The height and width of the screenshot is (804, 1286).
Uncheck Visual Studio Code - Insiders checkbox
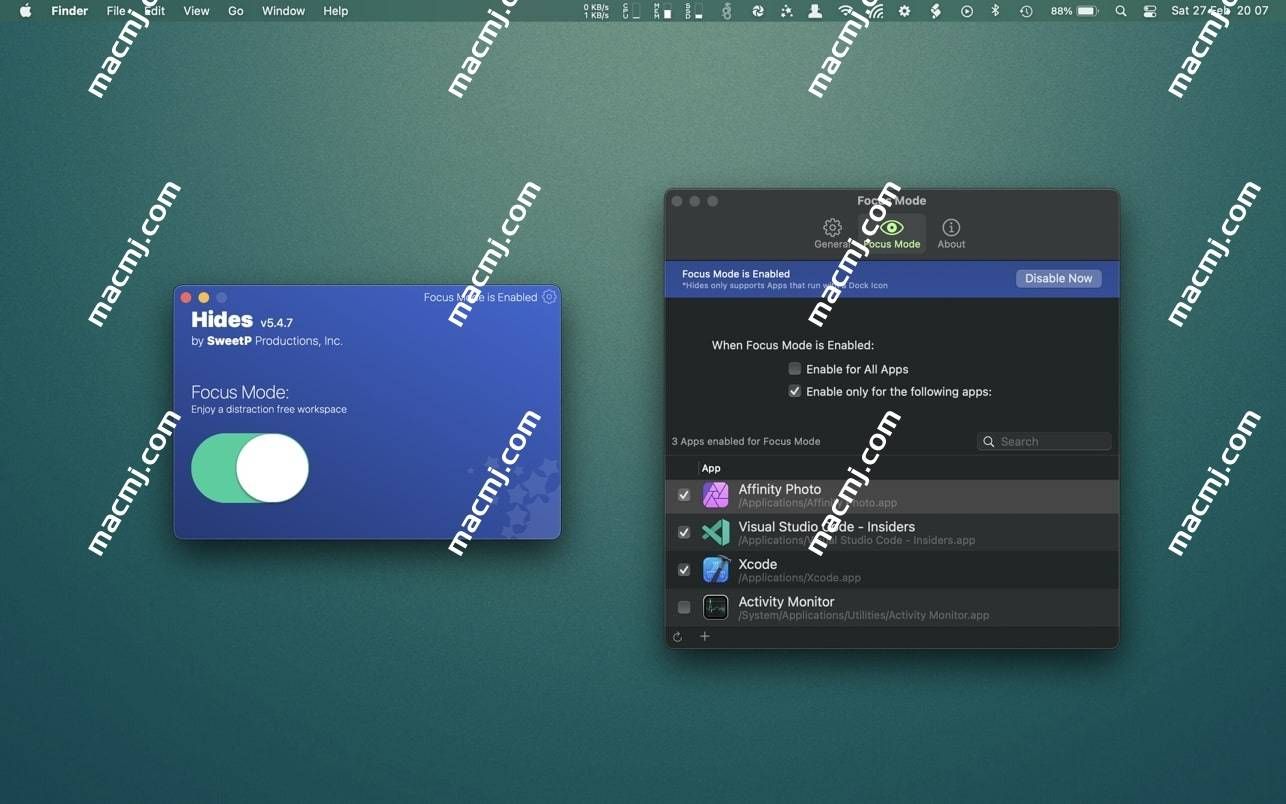point(684,533)
